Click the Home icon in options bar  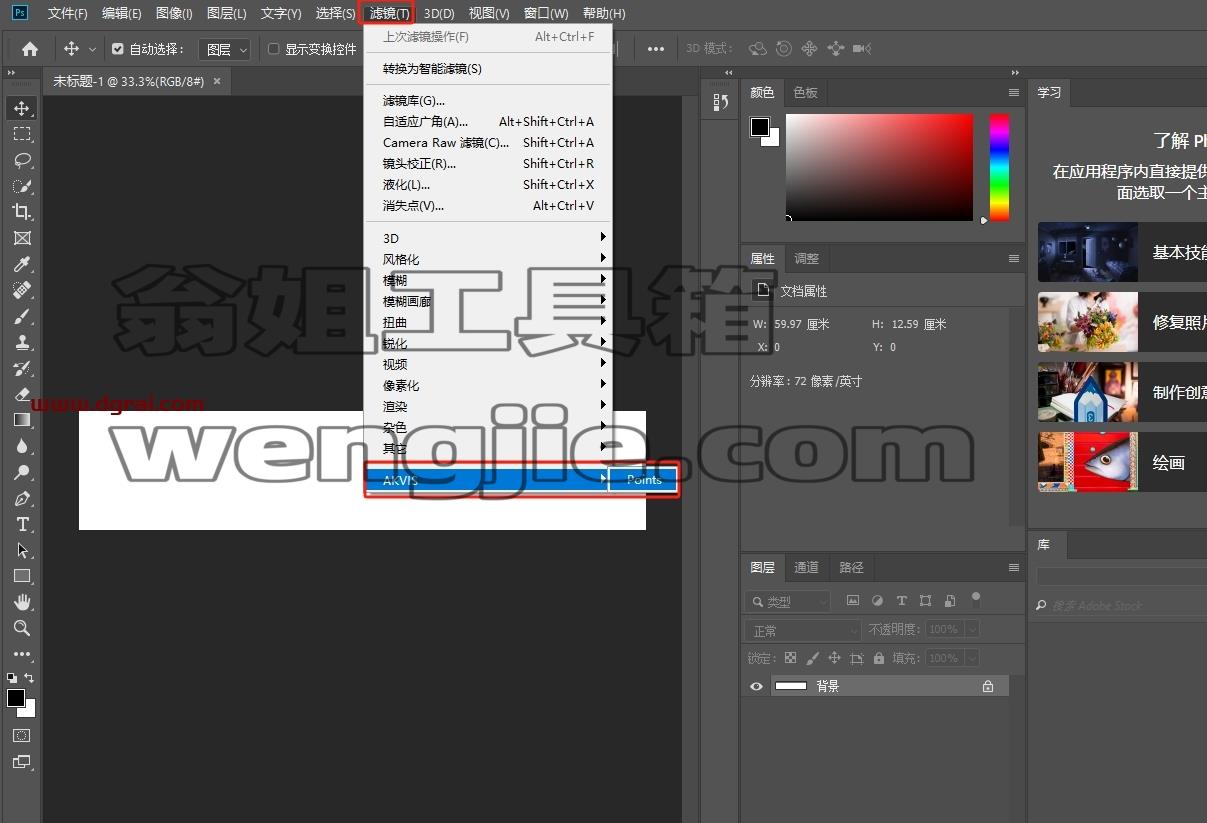point(30,48)
